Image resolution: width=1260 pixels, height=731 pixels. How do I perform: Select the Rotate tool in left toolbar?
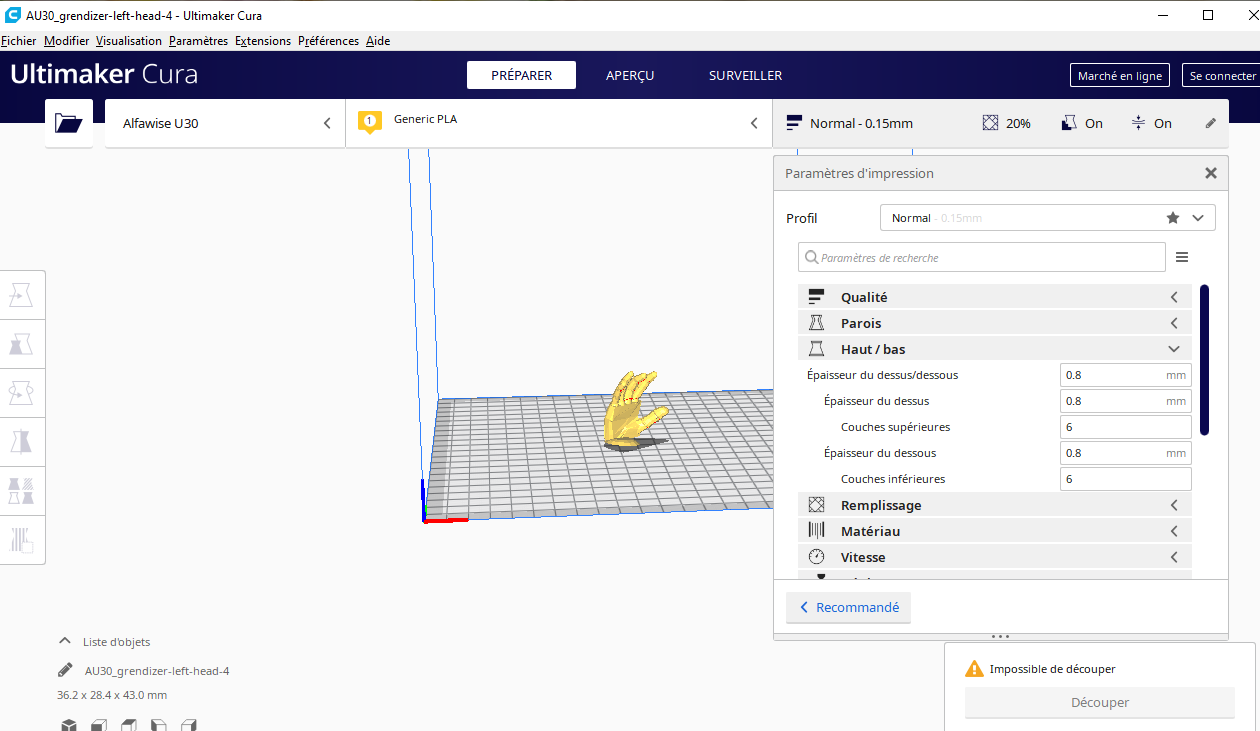22,393
